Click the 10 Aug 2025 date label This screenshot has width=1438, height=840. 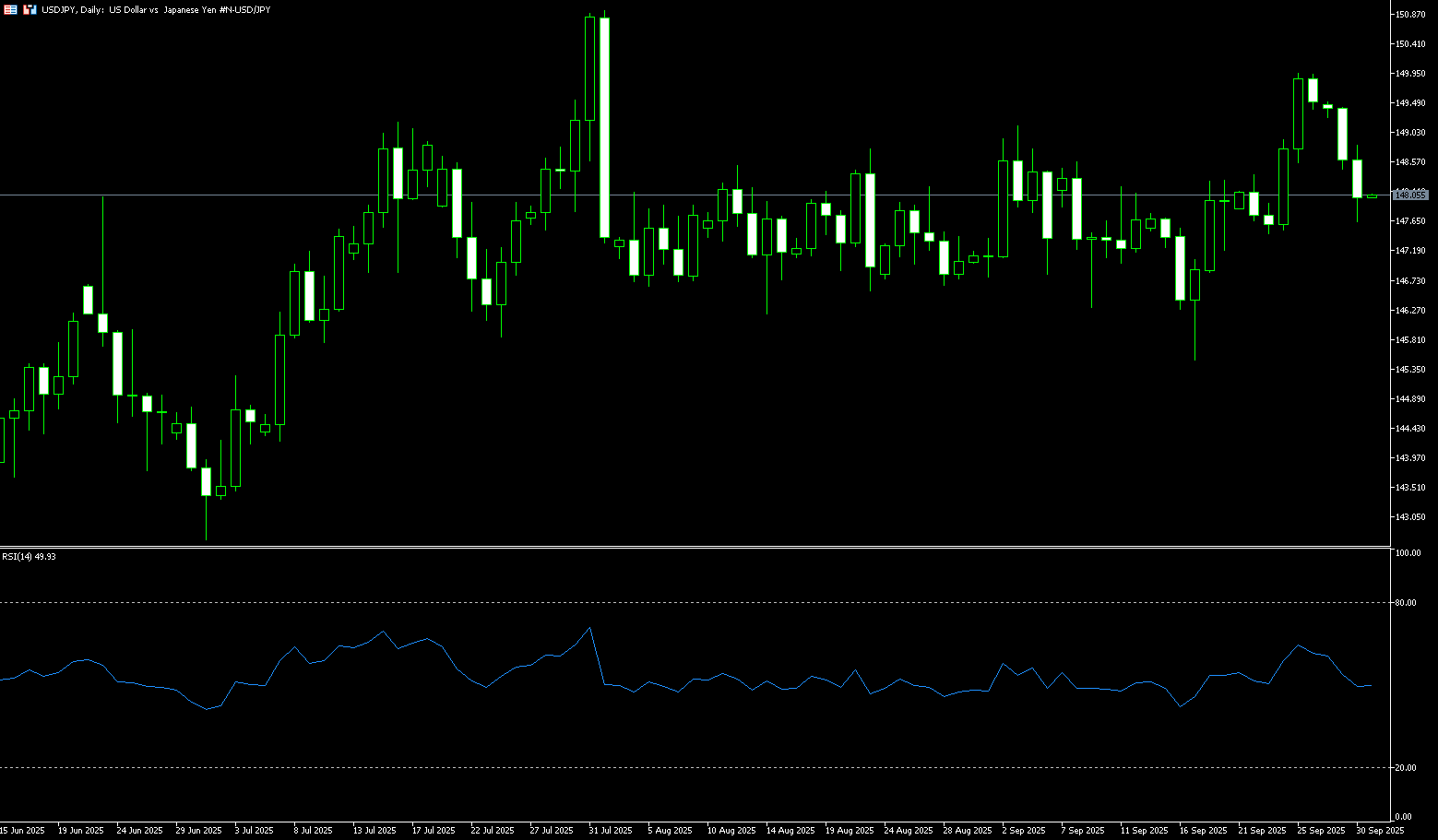pos(731,831)
